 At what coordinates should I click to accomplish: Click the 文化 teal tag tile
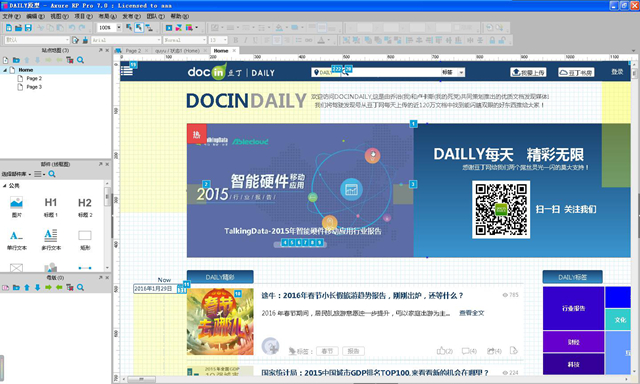(x=618, y=320)
